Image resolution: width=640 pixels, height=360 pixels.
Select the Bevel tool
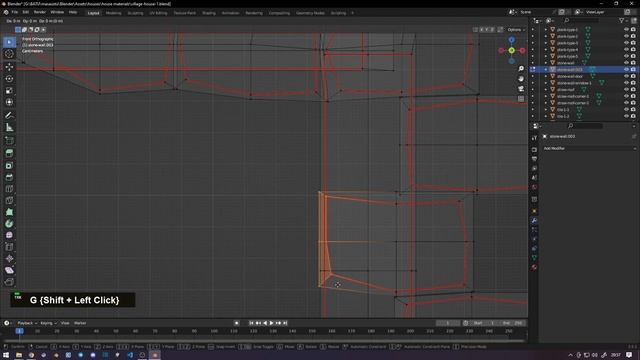point(9,177)
